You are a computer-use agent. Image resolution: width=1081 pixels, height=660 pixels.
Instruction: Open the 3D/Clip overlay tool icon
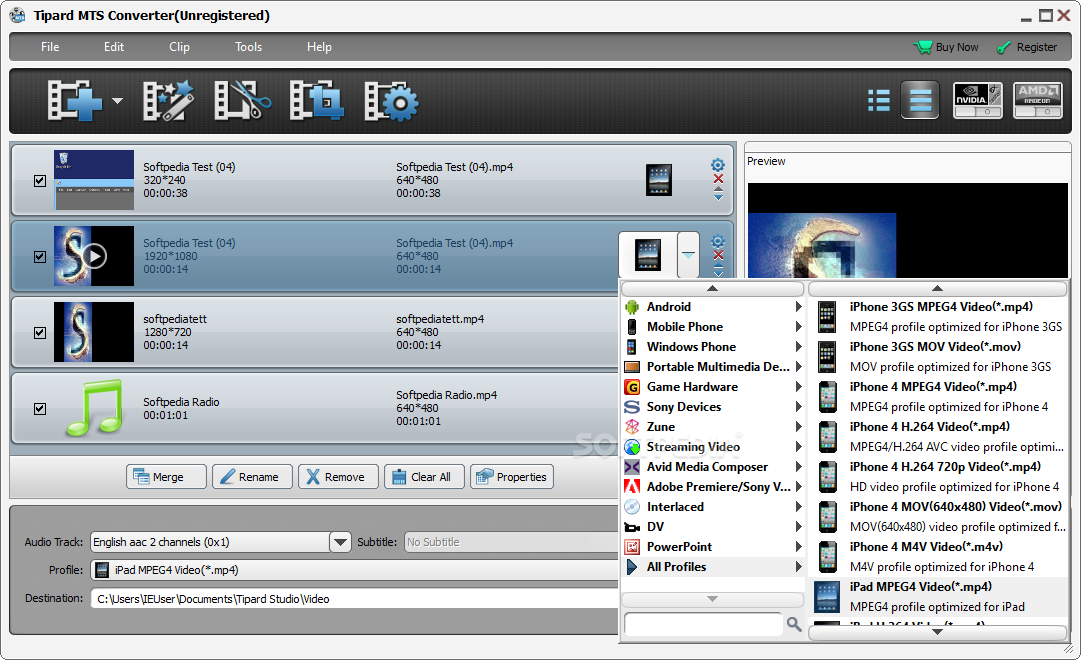(316, 101)
